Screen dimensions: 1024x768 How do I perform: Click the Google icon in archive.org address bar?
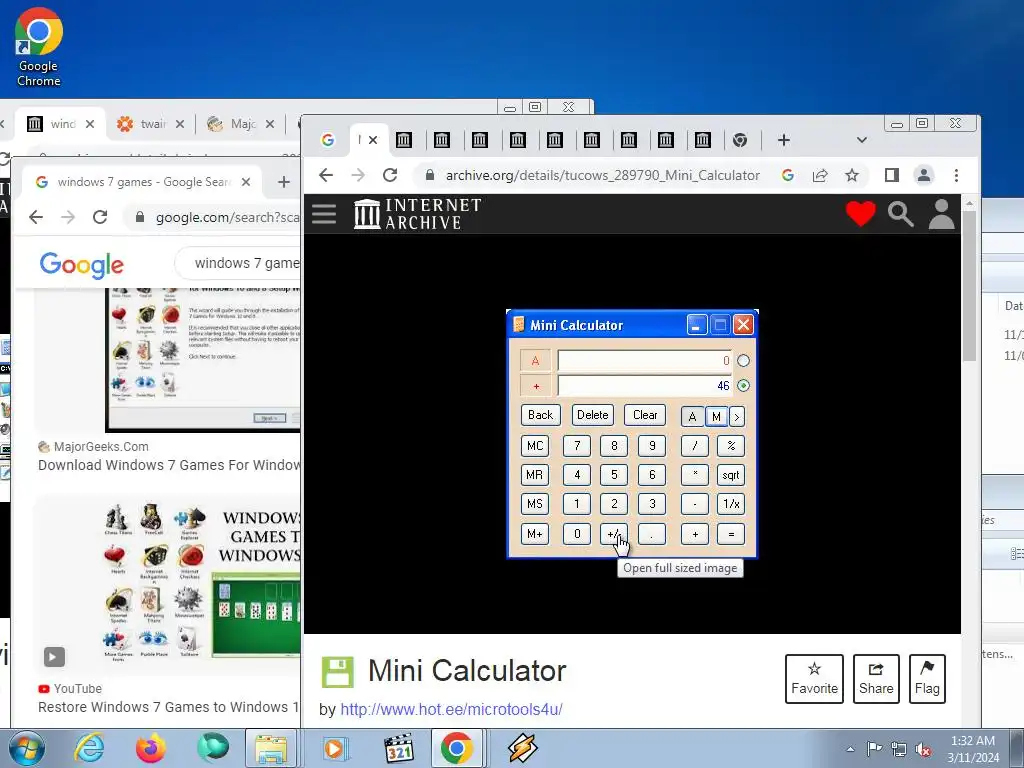[x=788, y=175]
